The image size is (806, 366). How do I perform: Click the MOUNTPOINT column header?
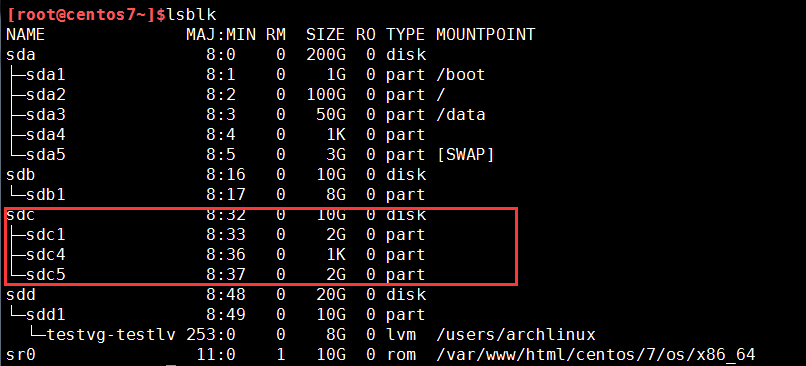click(485, 34)
